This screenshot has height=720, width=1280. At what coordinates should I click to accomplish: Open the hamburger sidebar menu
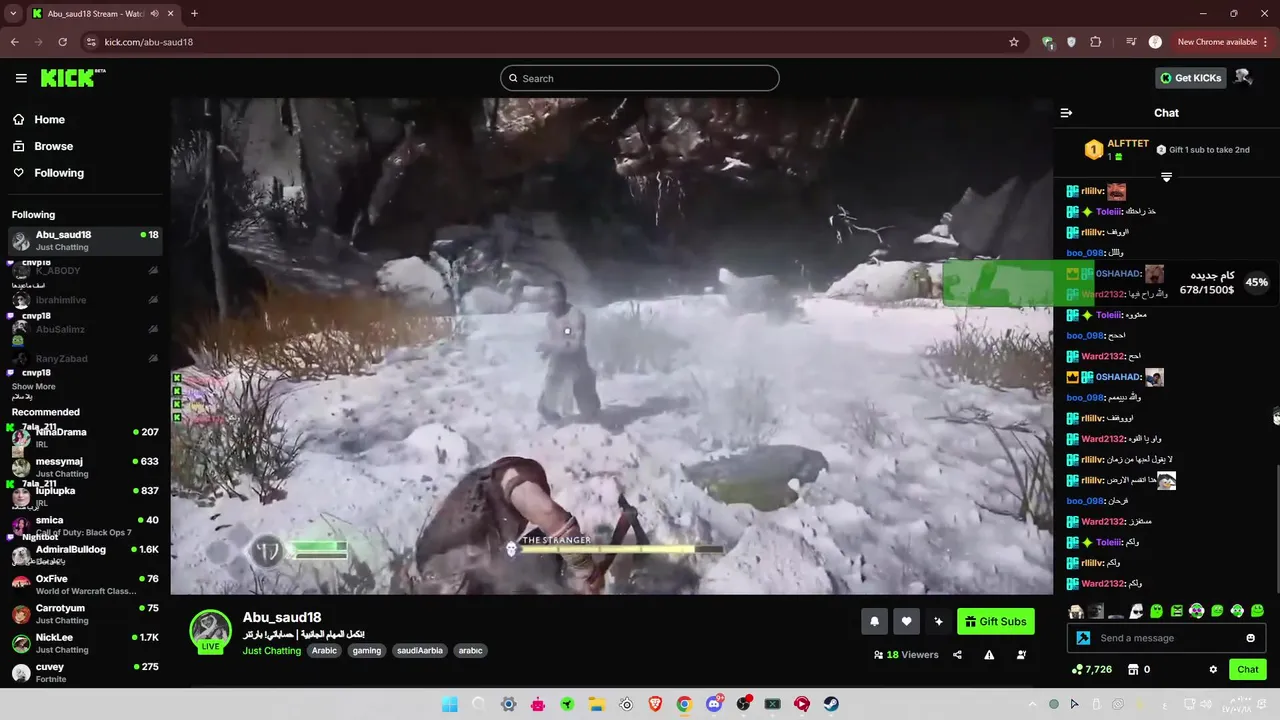21,78
